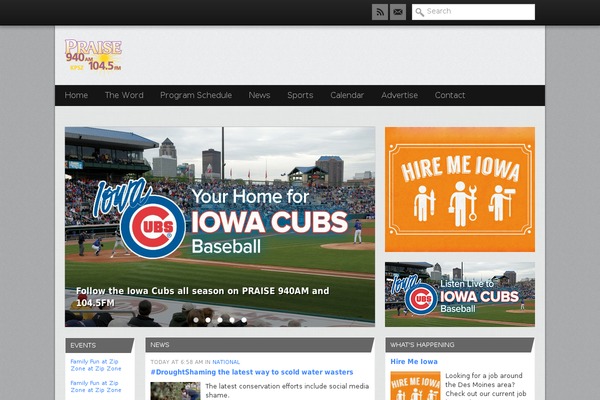Viewport: 600px width, 400px height.
Task: Open the first Family Fun at Zip Zone event
Action: [96, 365]
